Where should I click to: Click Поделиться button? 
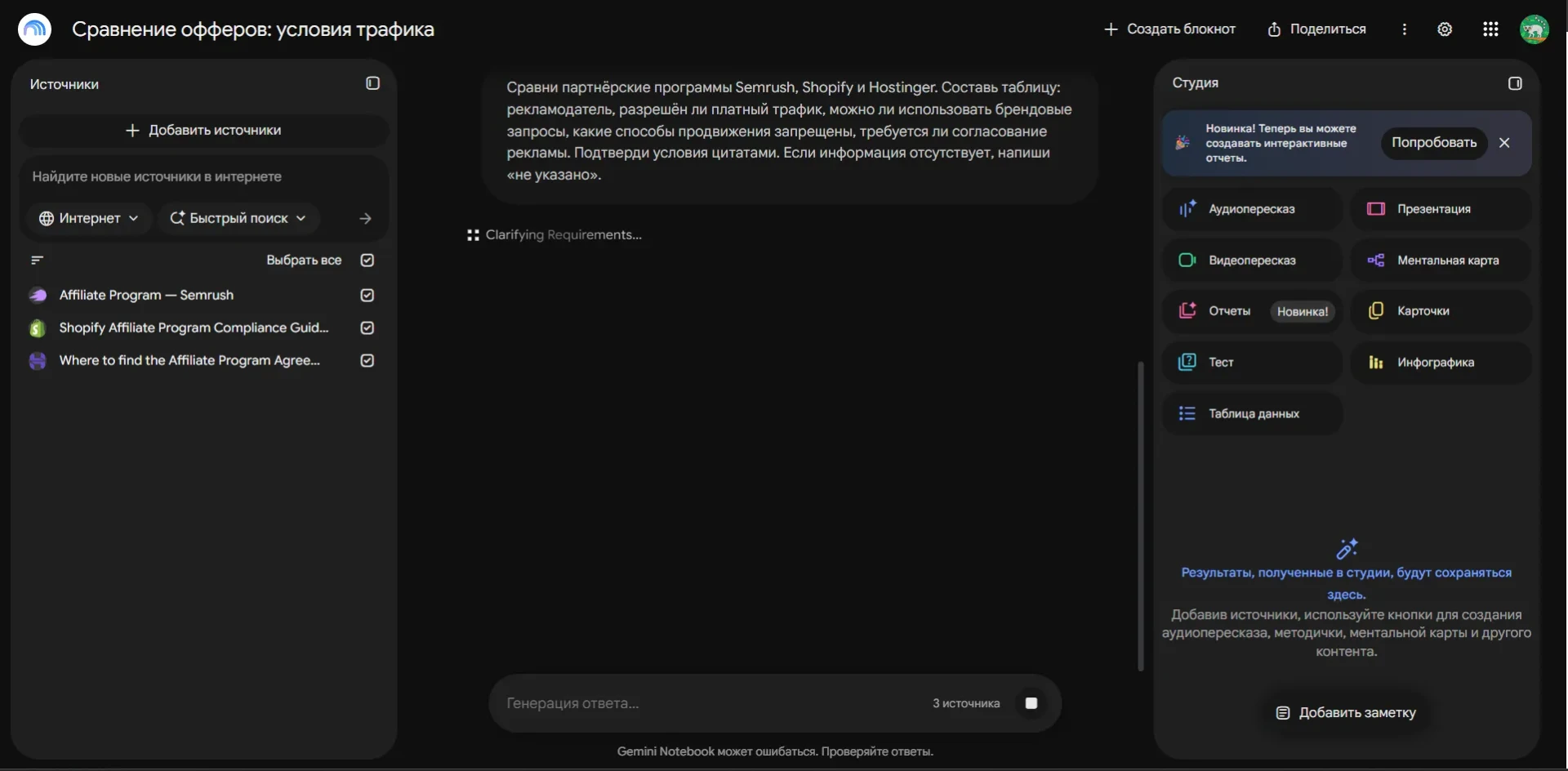pyautogui.click(x=1316, y=29)
